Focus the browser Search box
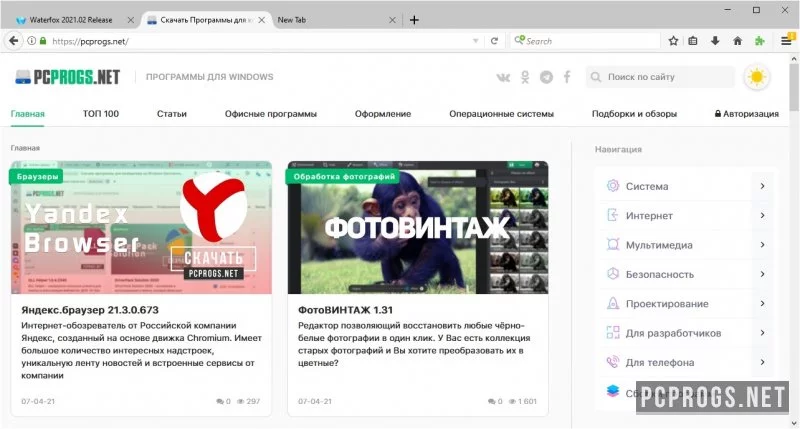 coord(585,41)
